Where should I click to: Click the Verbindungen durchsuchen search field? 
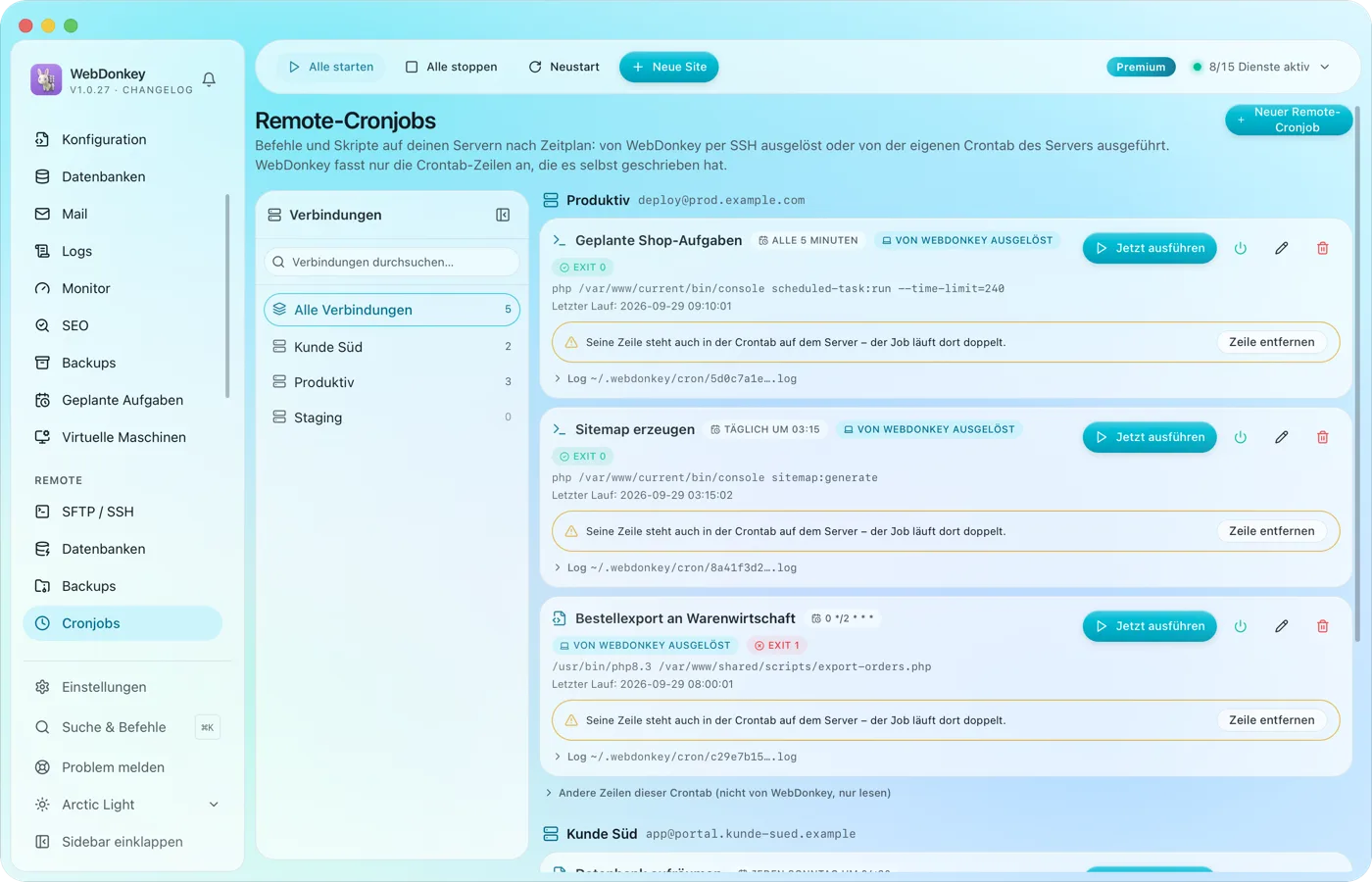(x=392, y=262)
